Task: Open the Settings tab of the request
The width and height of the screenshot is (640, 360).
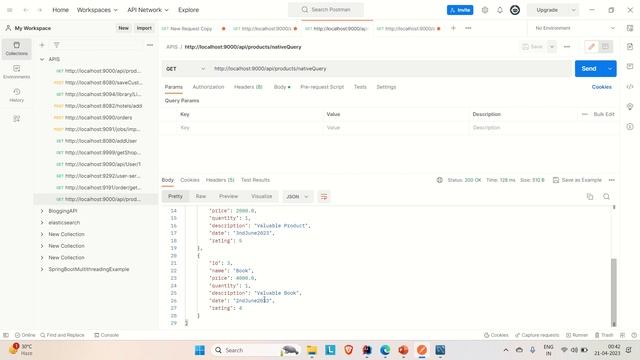Action: point(386,87)
